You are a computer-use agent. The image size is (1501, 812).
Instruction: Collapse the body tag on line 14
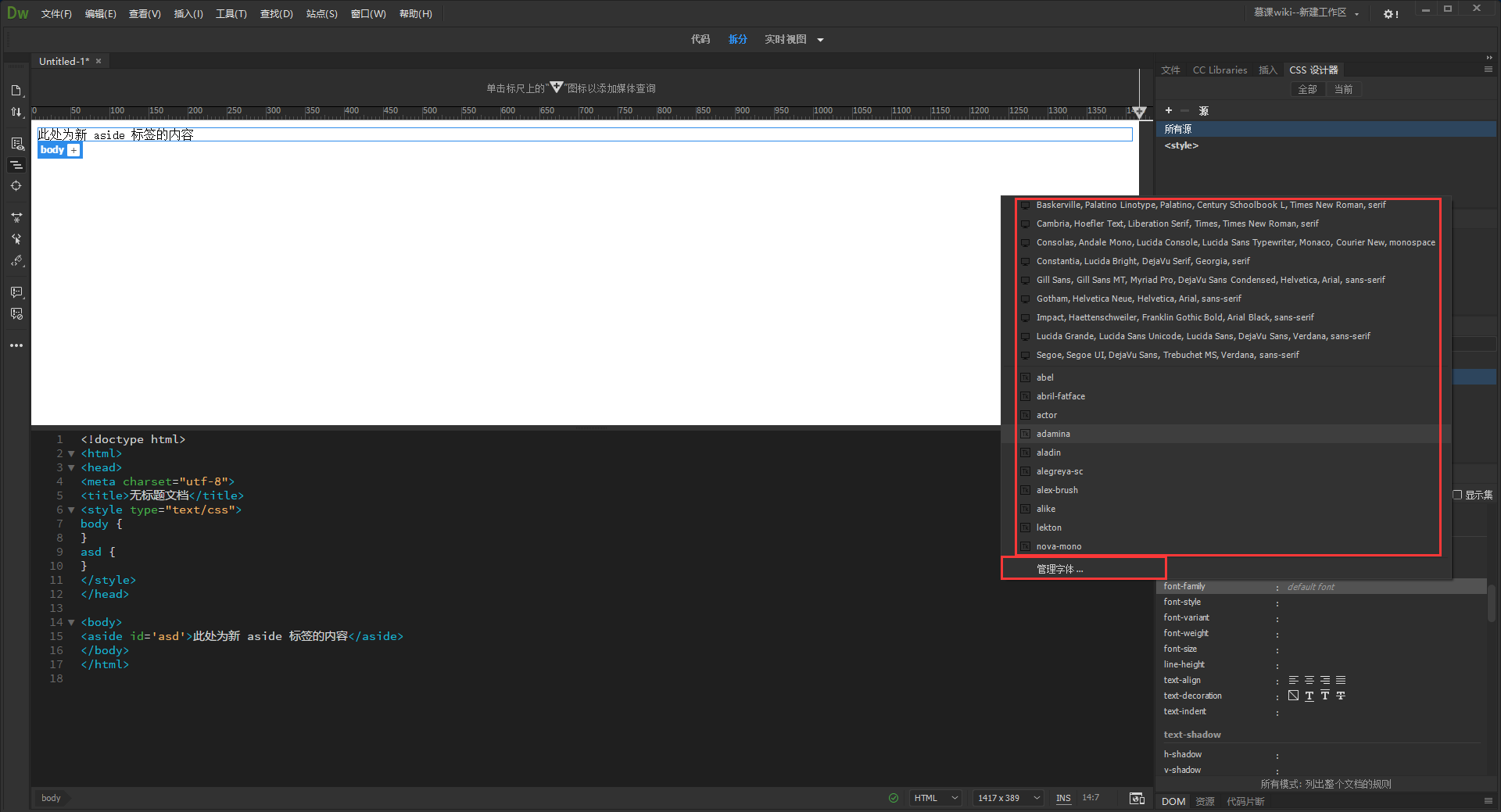point(71,622)
